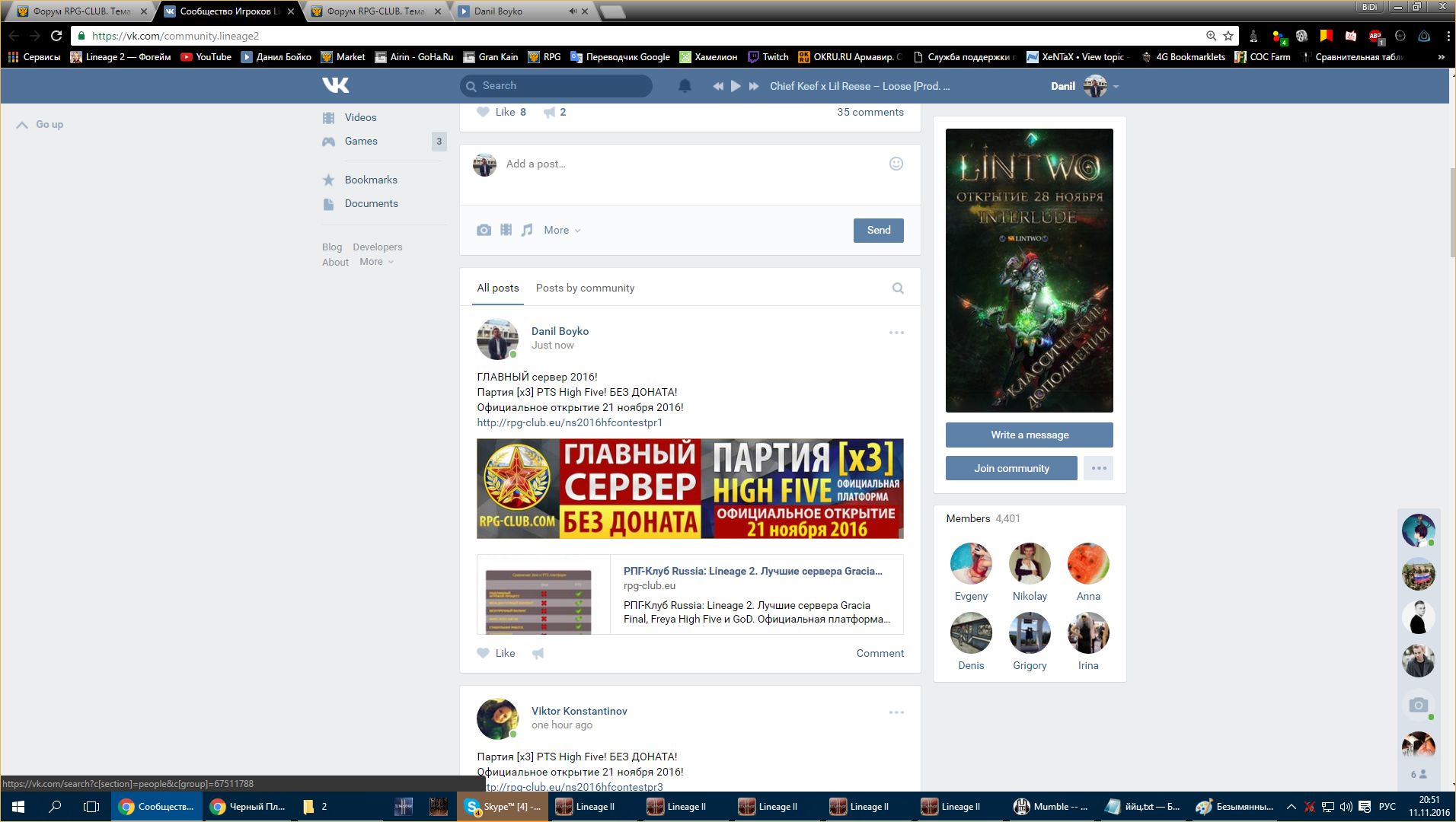
Task: Open Skype from the taskbar
Action: click(x=503, y=807)
